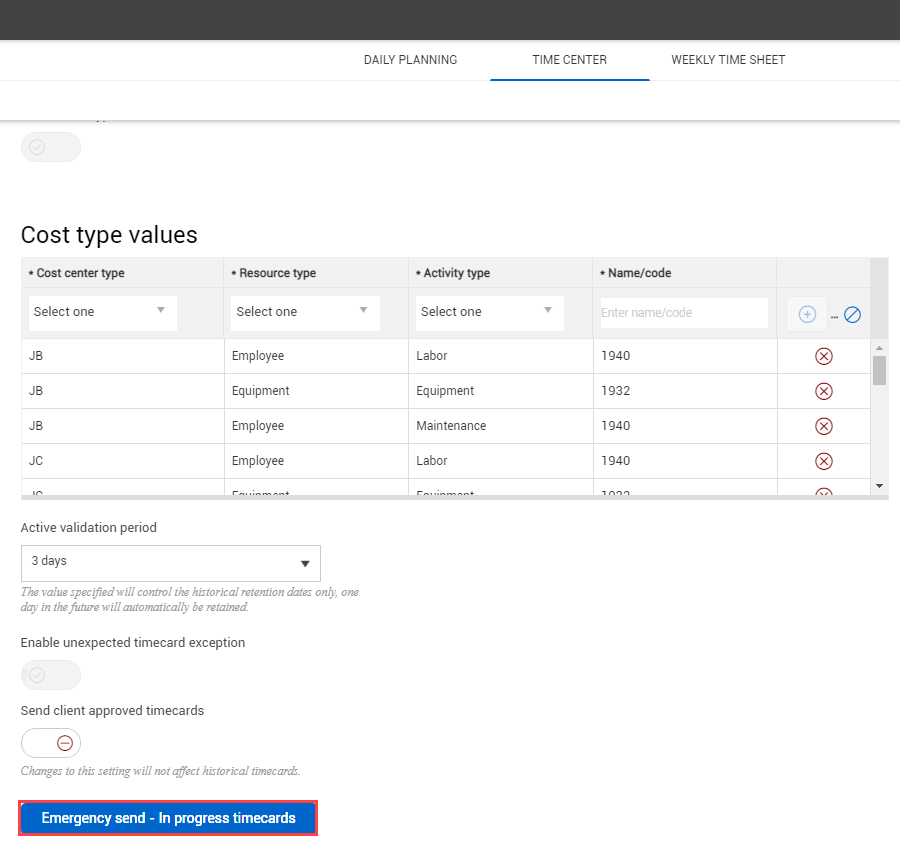Image resolution: width=900 pixels, height=865 pixels.
Task: Remove the JB Equipment 1932 row
Action: tap(824, 391)
